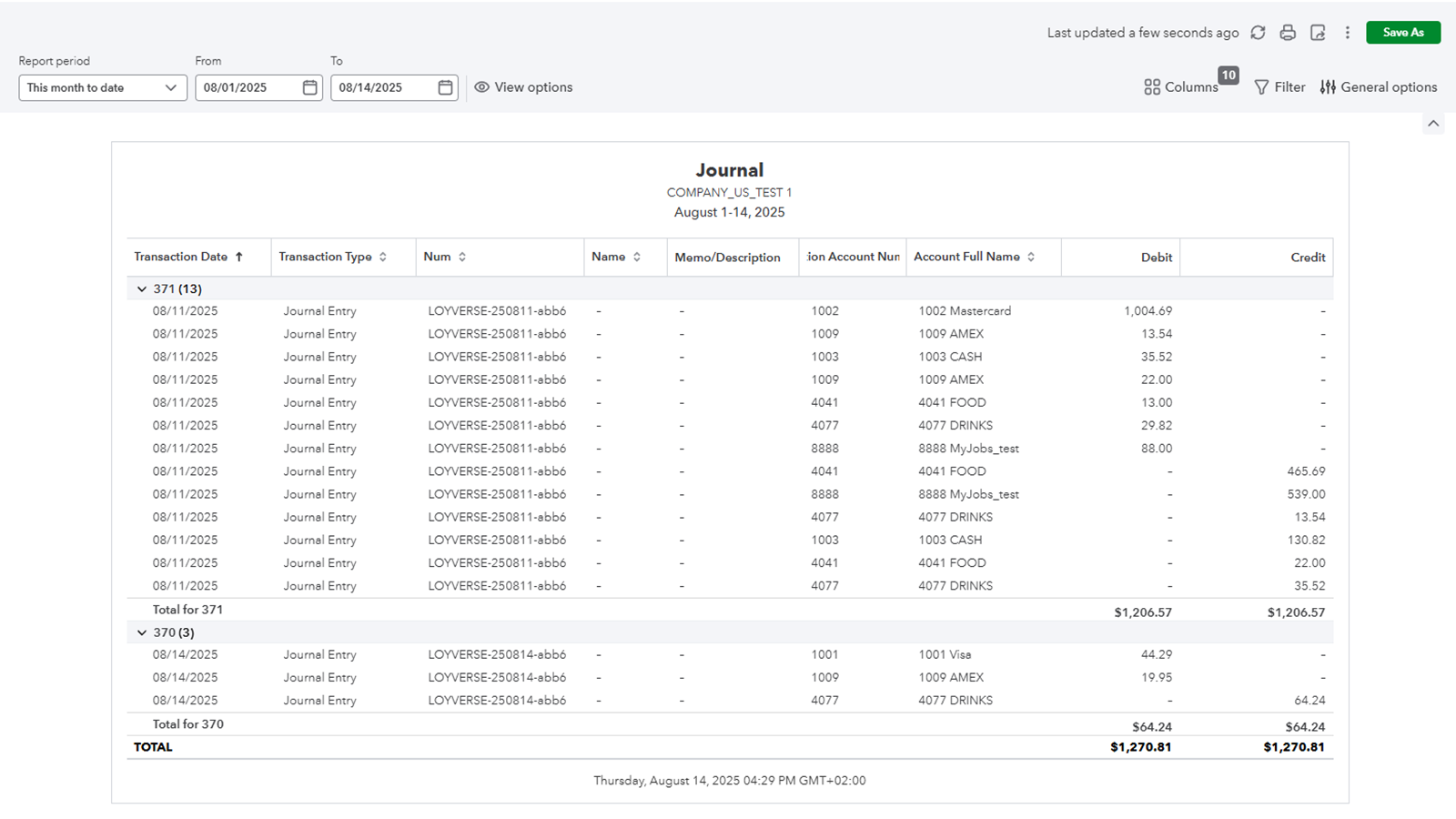Viewport: 1456px width, 819px height.
Task: Click the print report icon
Action: 1288,33
